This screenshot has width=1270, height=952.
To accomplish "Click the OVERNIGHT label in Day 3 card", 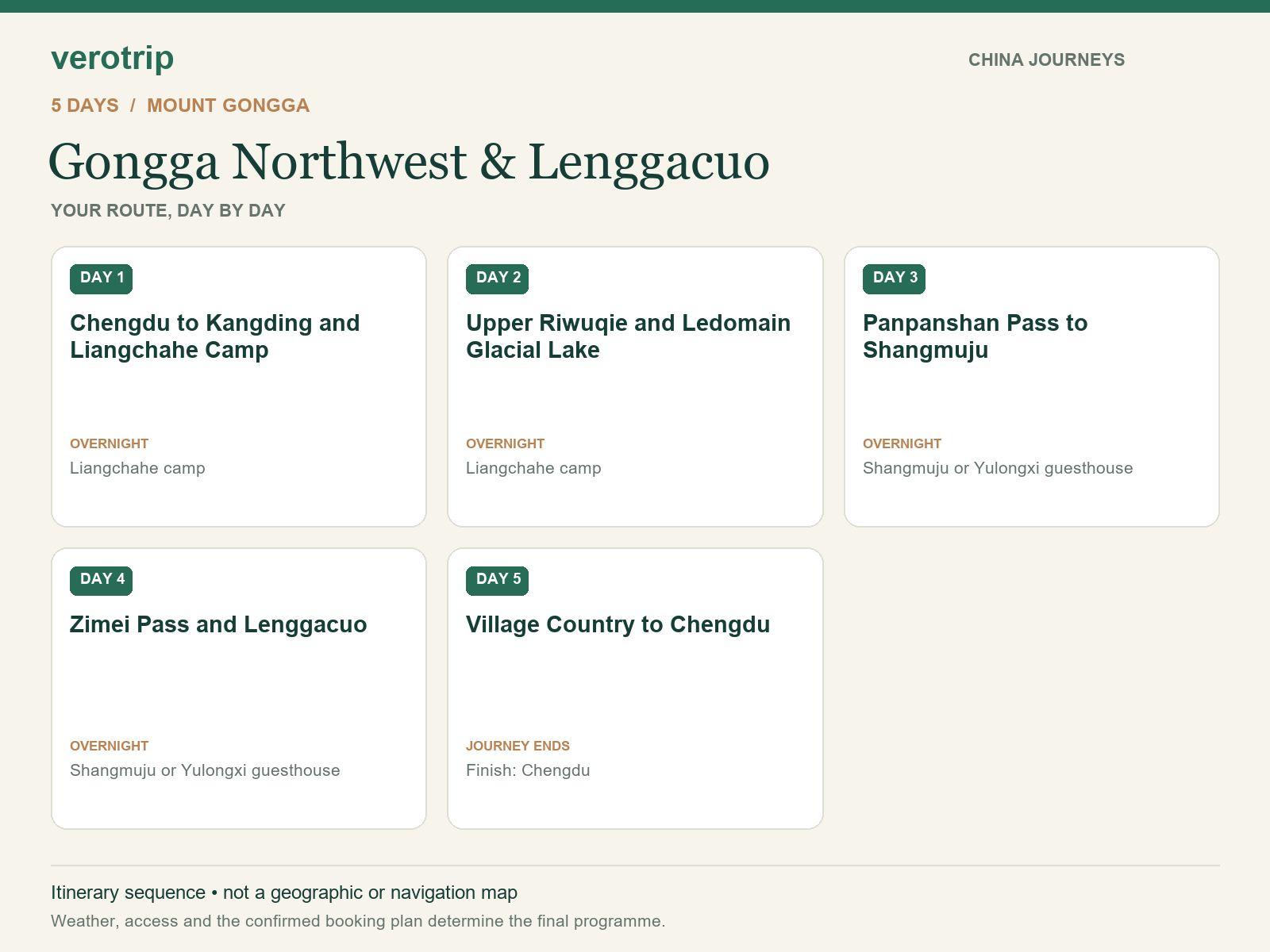I will (x=902, y=443).
